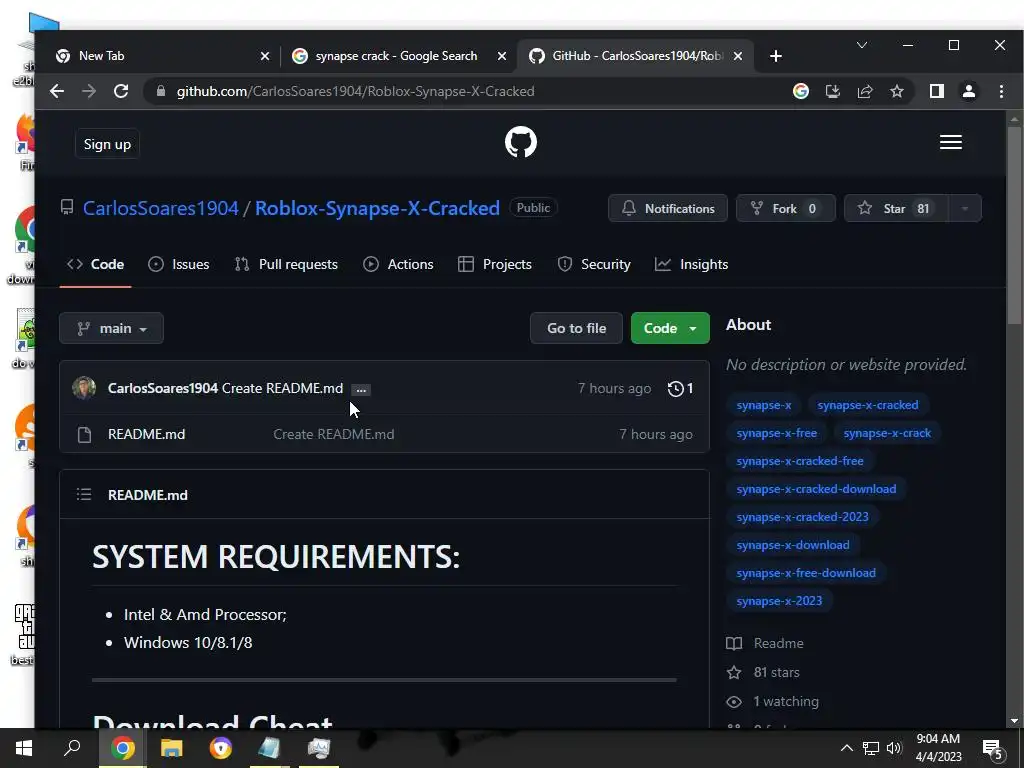Click the synapse-x topic tag
The height and width of the screenshot is (768, 1024).
pyautogui.click(x=763, y=405)
